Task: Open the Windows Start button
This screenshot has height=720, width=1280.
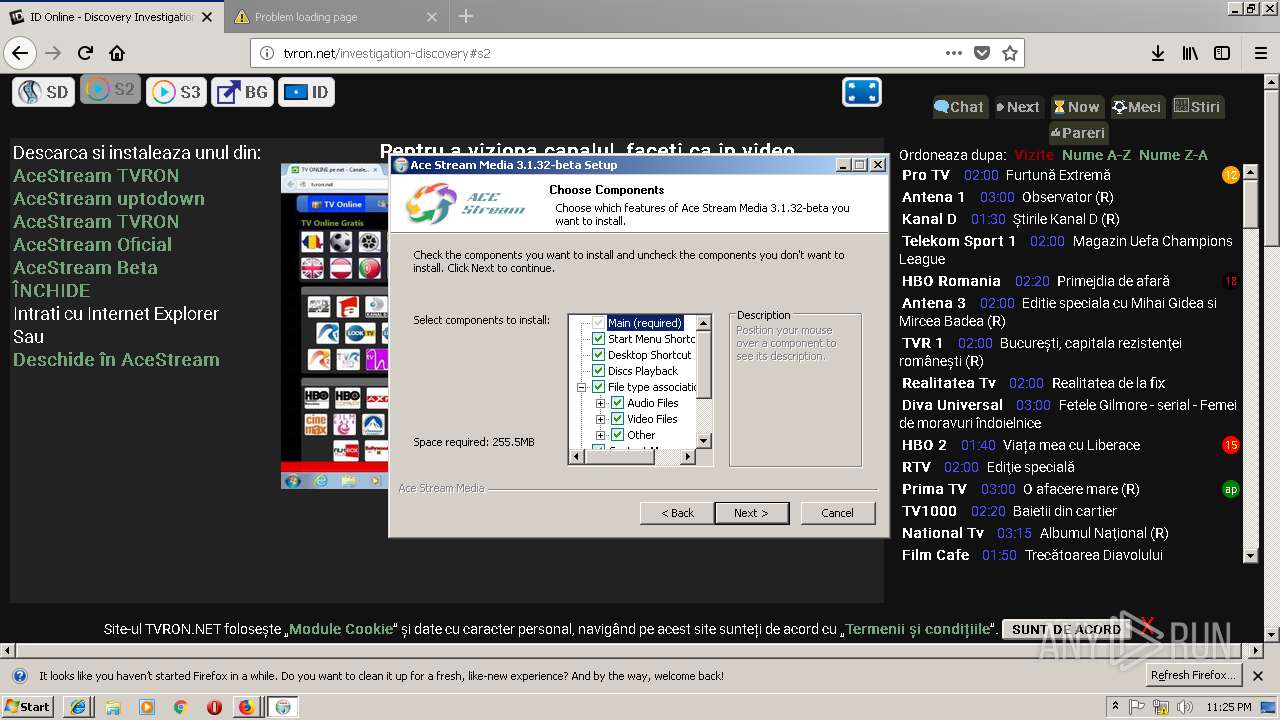Action: point(28,707)
